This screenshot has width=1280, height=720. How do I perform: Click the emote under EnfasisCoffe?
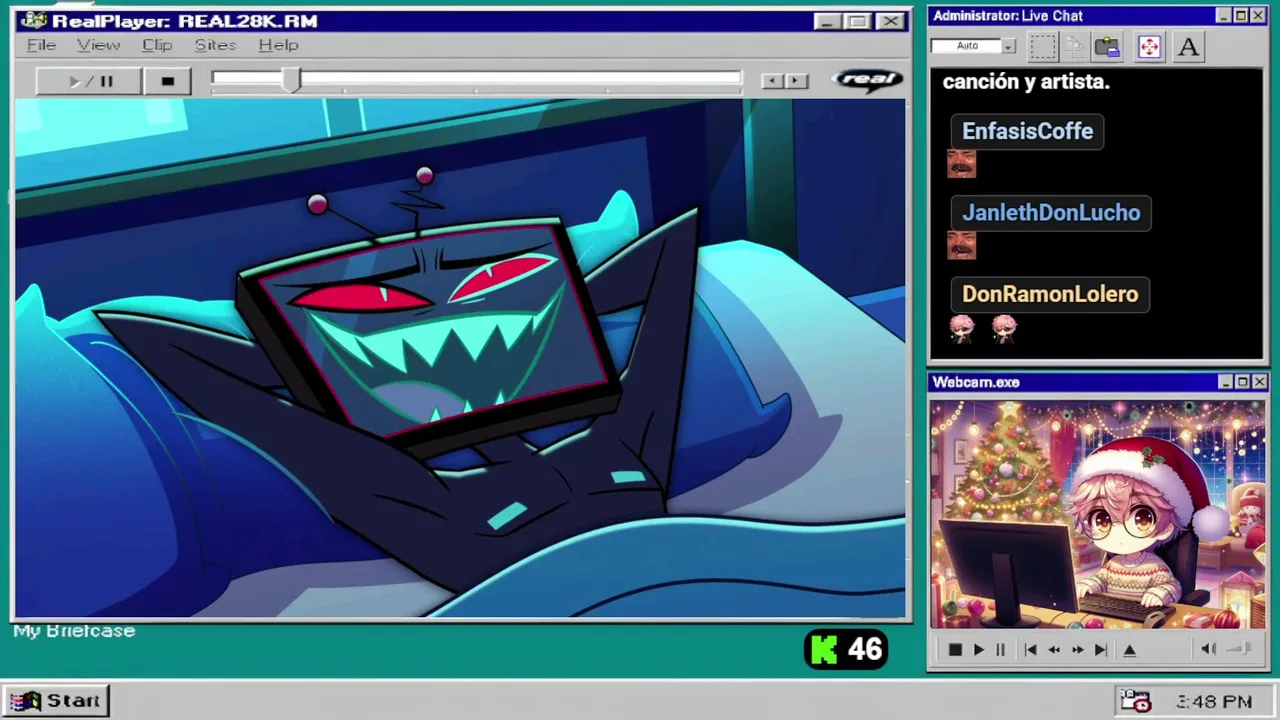[x=961, y=164]
